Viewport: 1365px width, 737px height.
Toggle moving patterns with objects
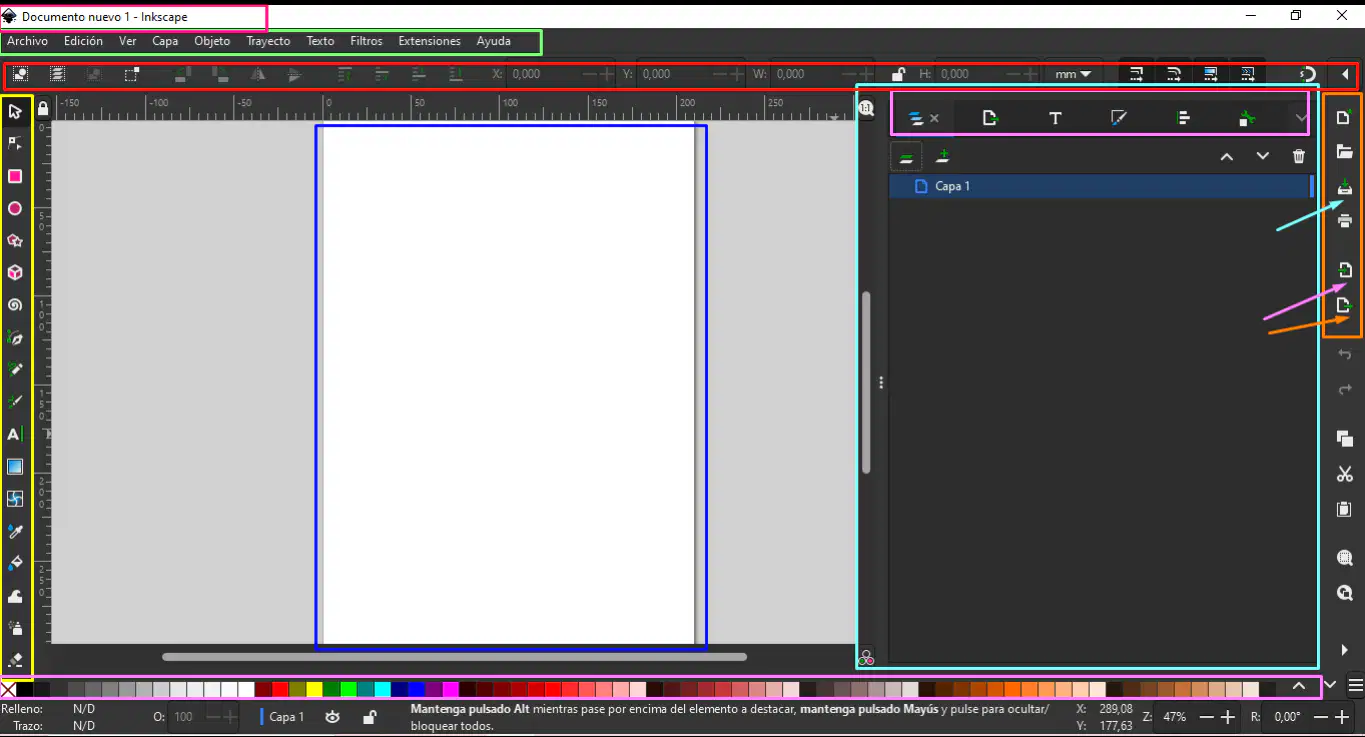pos(1247,74)
